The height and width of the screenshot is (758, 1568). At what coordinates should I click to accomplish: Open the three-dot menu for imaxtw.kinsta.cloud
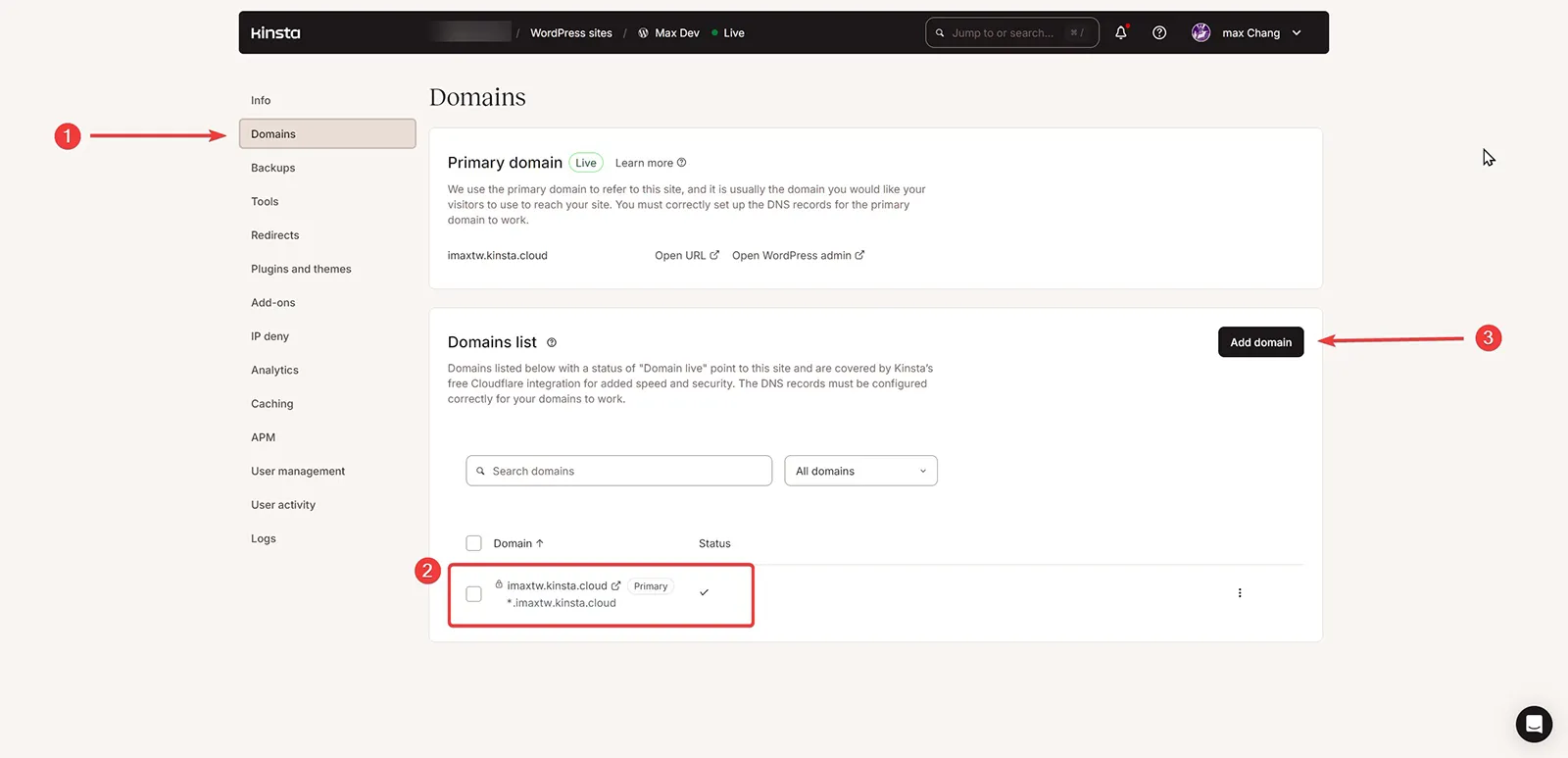click(x=1240, y=593)
